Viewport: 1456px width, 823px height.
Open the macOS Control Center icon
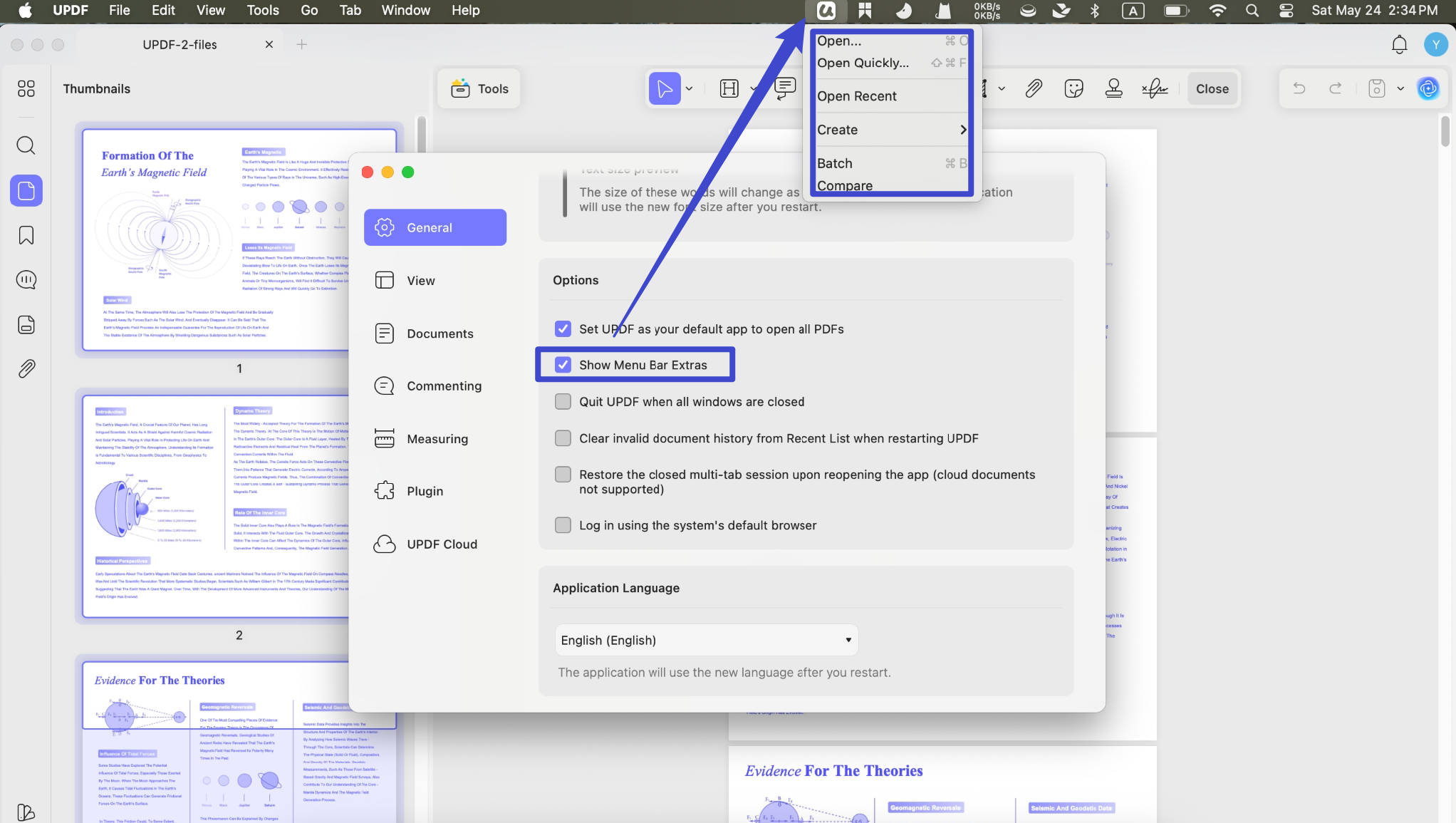[x=1286, y=11]
